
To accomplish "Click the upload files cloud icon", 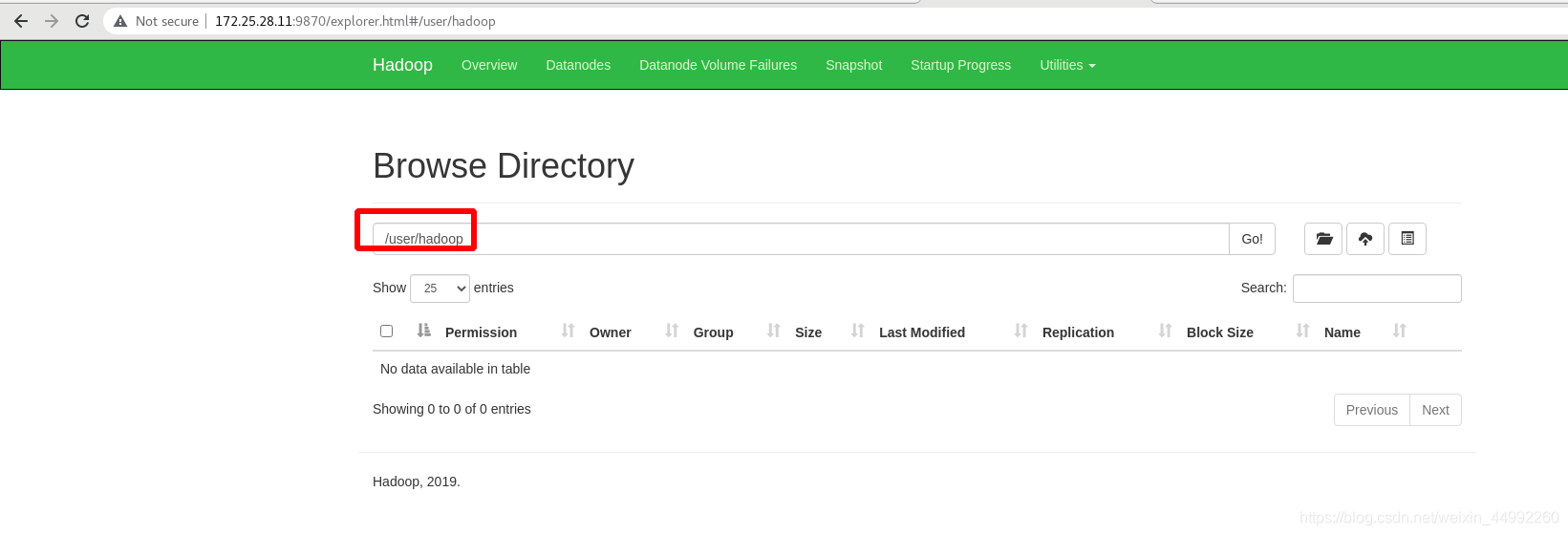I will (1365, 239).
